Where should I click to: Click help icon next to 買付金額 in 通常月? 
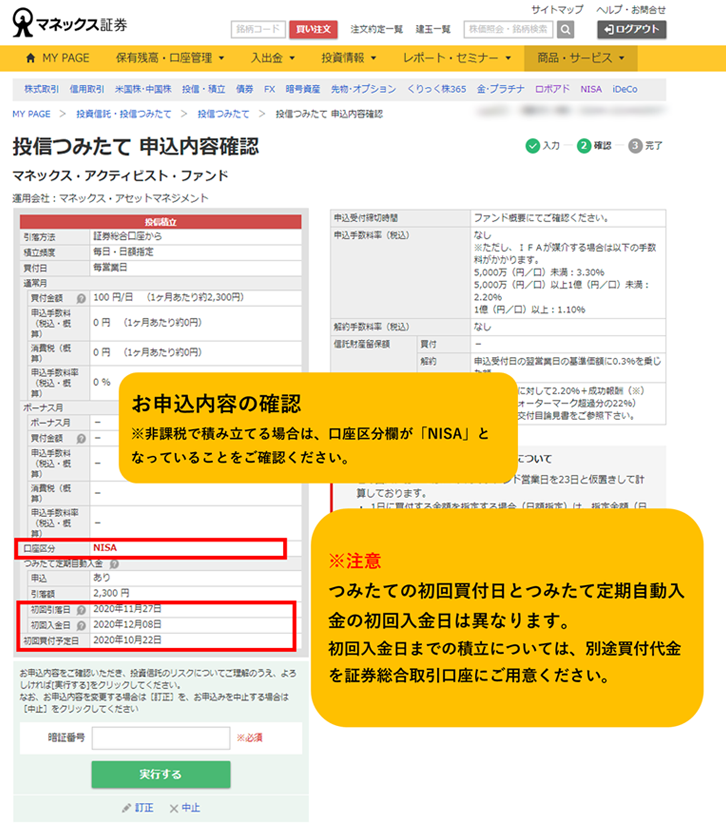coord(81,298)
